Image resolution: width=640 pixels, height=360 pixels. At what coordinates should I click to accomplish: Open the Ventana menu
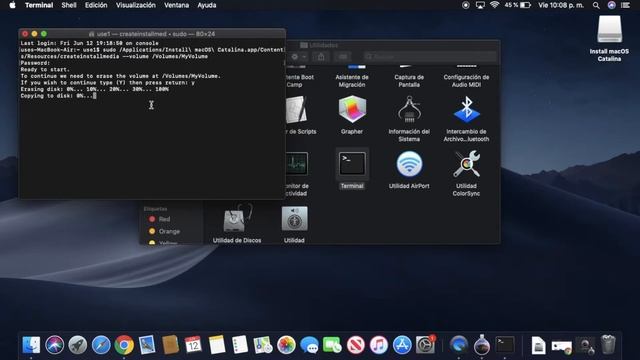tap(176, 5)
